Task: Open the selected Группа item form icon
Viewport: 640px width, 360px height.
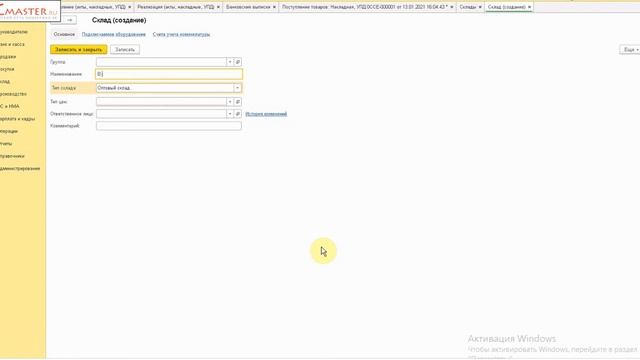Action: [238, 62]
